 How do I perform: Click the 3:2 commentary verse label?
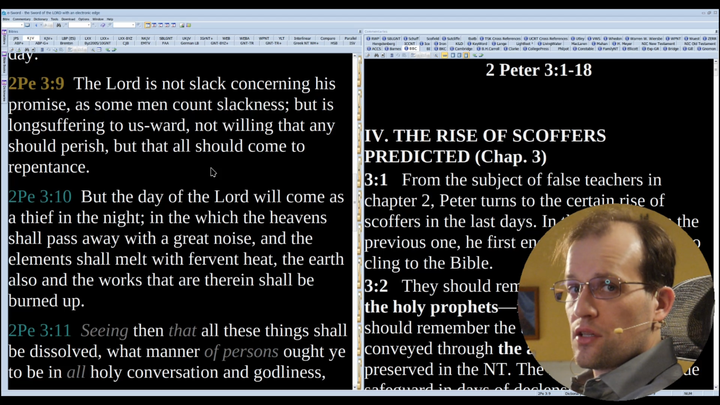coord(376,286)
